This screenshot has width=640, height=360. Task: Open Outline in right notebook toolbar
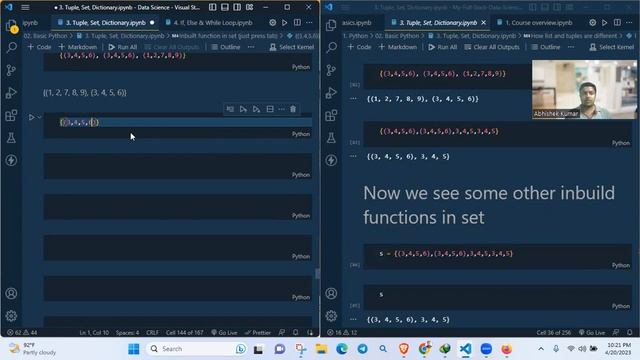coord(545,47)
